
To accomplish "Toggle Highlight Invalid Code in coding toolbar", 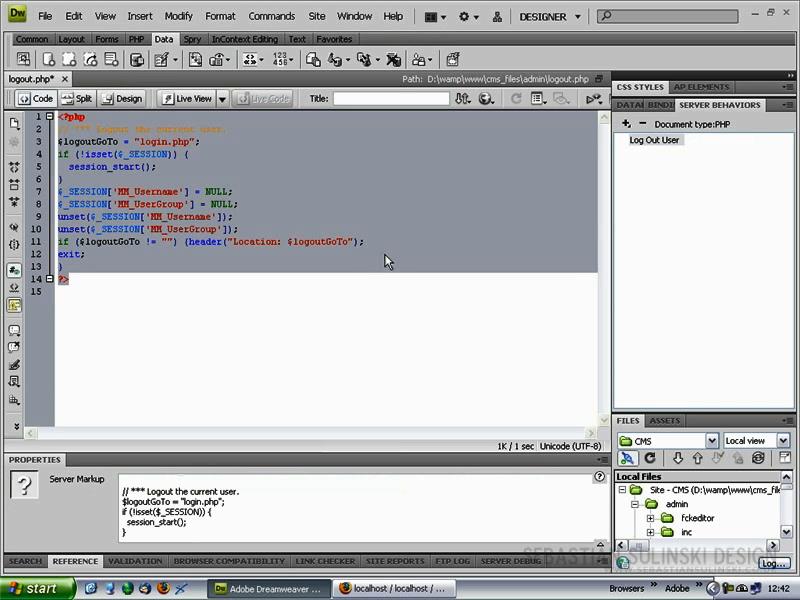I will (14, 288).
